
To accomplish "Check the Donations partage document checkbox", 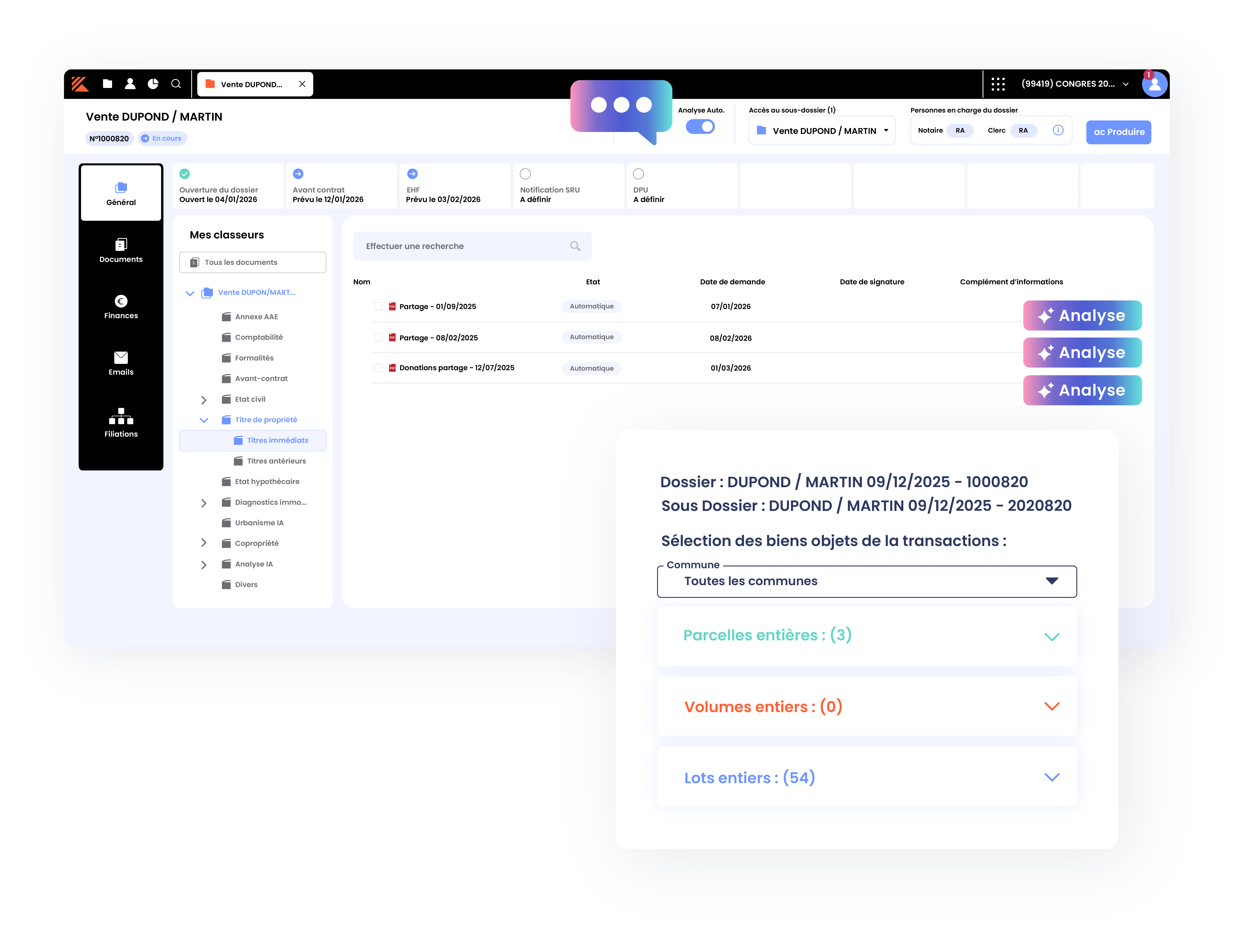I will pos(378,368).
